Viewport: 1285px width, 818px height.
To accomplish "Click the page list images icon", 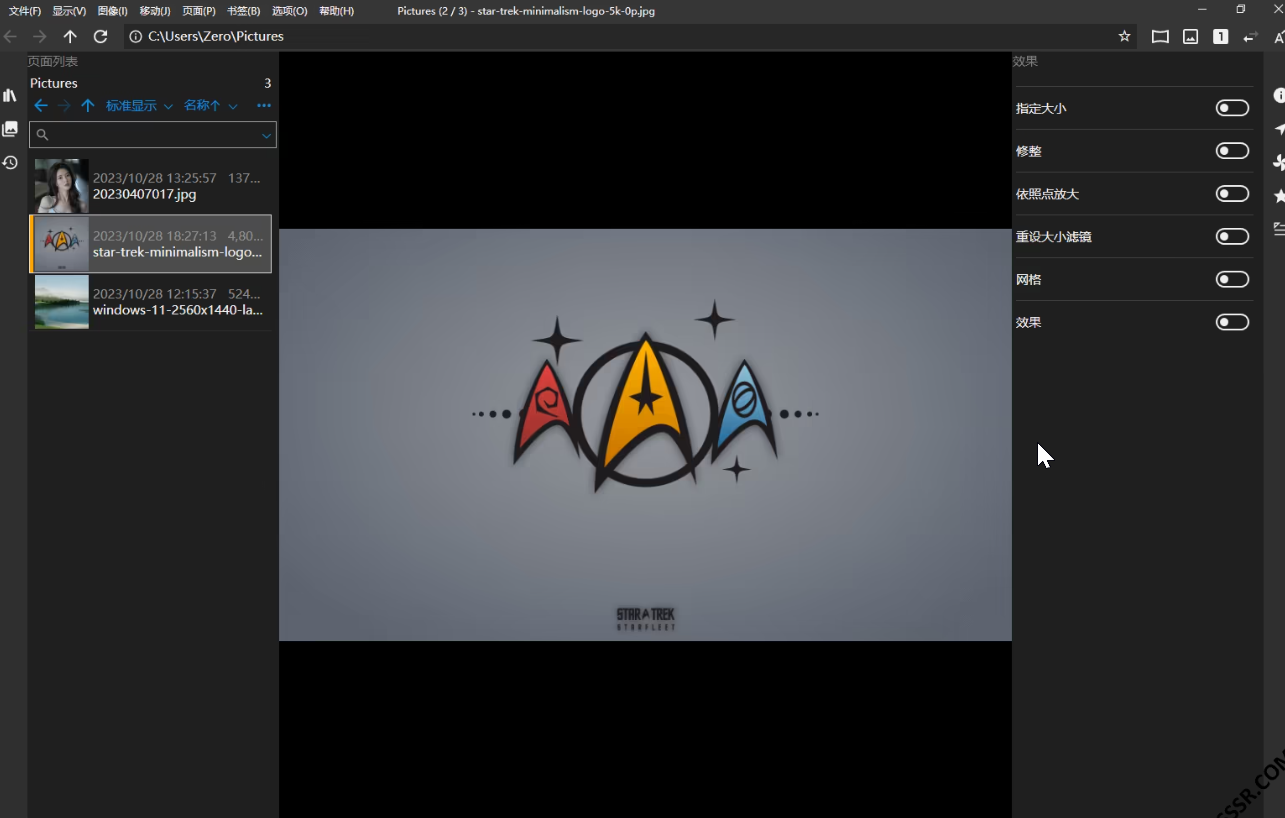I will (10, 129).
